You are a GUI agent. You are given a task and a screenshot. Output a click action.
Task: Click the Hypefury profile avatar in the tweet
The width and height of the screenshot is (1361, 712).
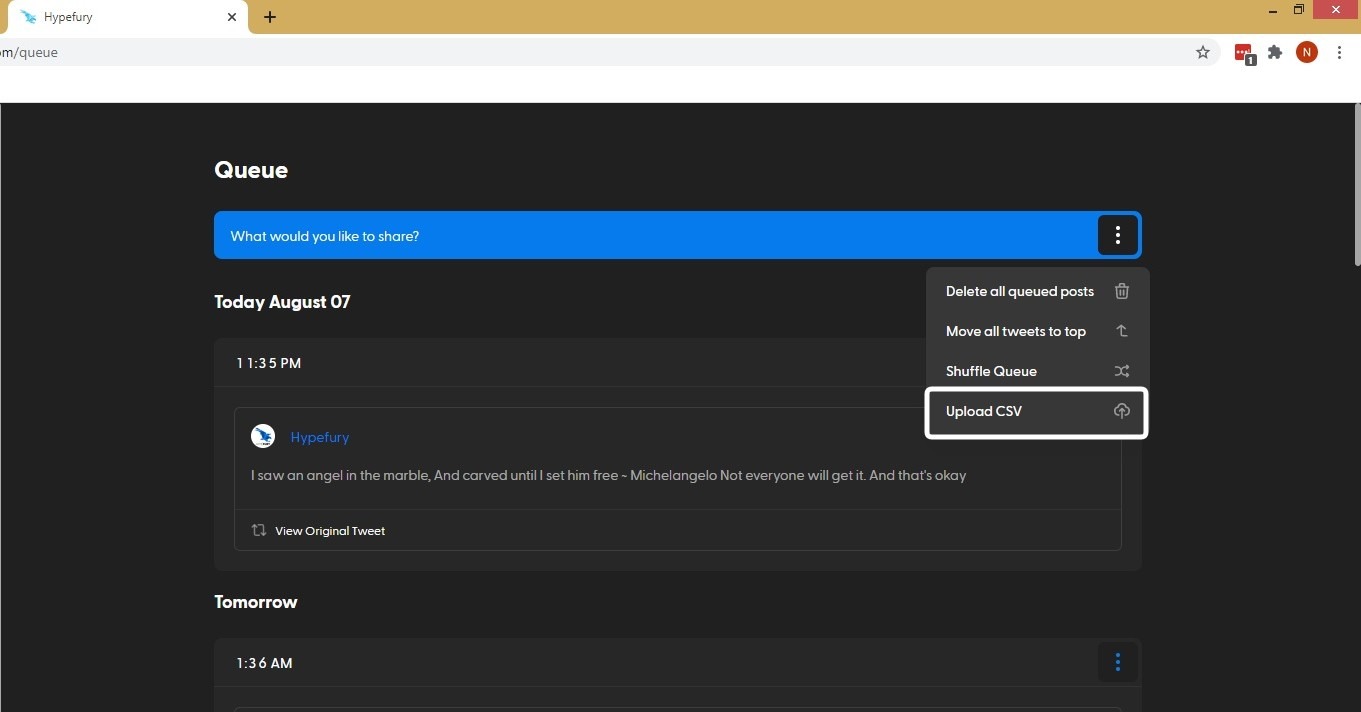(263, 436)
